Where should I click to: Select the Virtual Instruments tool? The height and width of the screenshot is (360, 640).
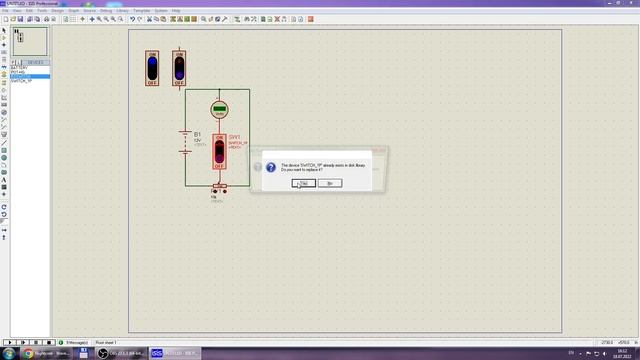point(4,134)
